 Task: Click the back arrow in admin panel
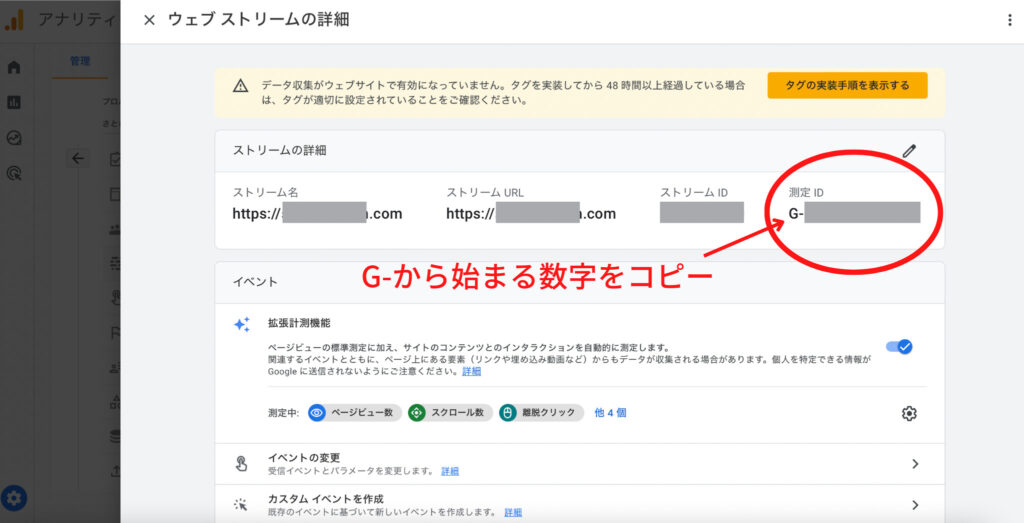78,158
